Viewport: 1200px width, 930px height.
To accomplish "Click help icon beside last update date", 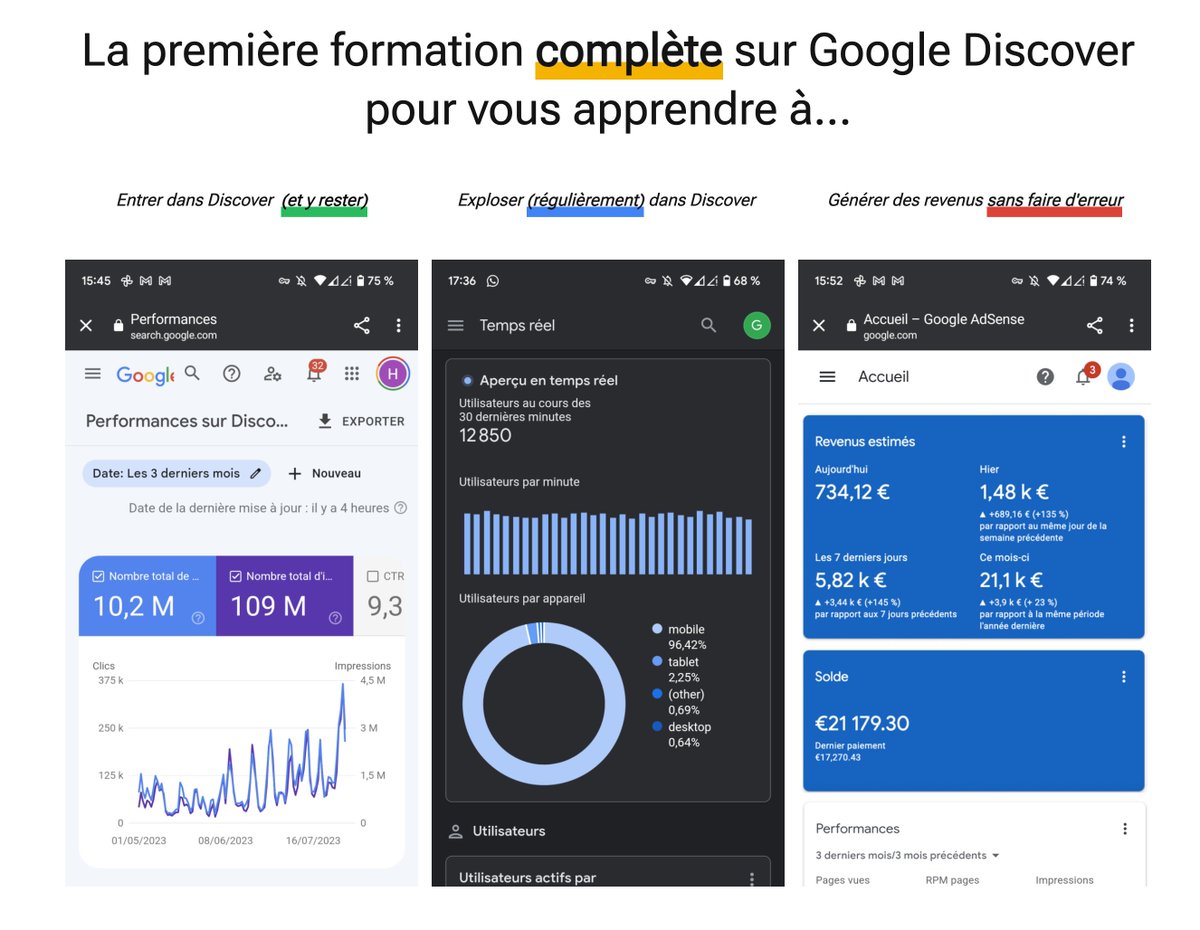I will tap(400, 508).
